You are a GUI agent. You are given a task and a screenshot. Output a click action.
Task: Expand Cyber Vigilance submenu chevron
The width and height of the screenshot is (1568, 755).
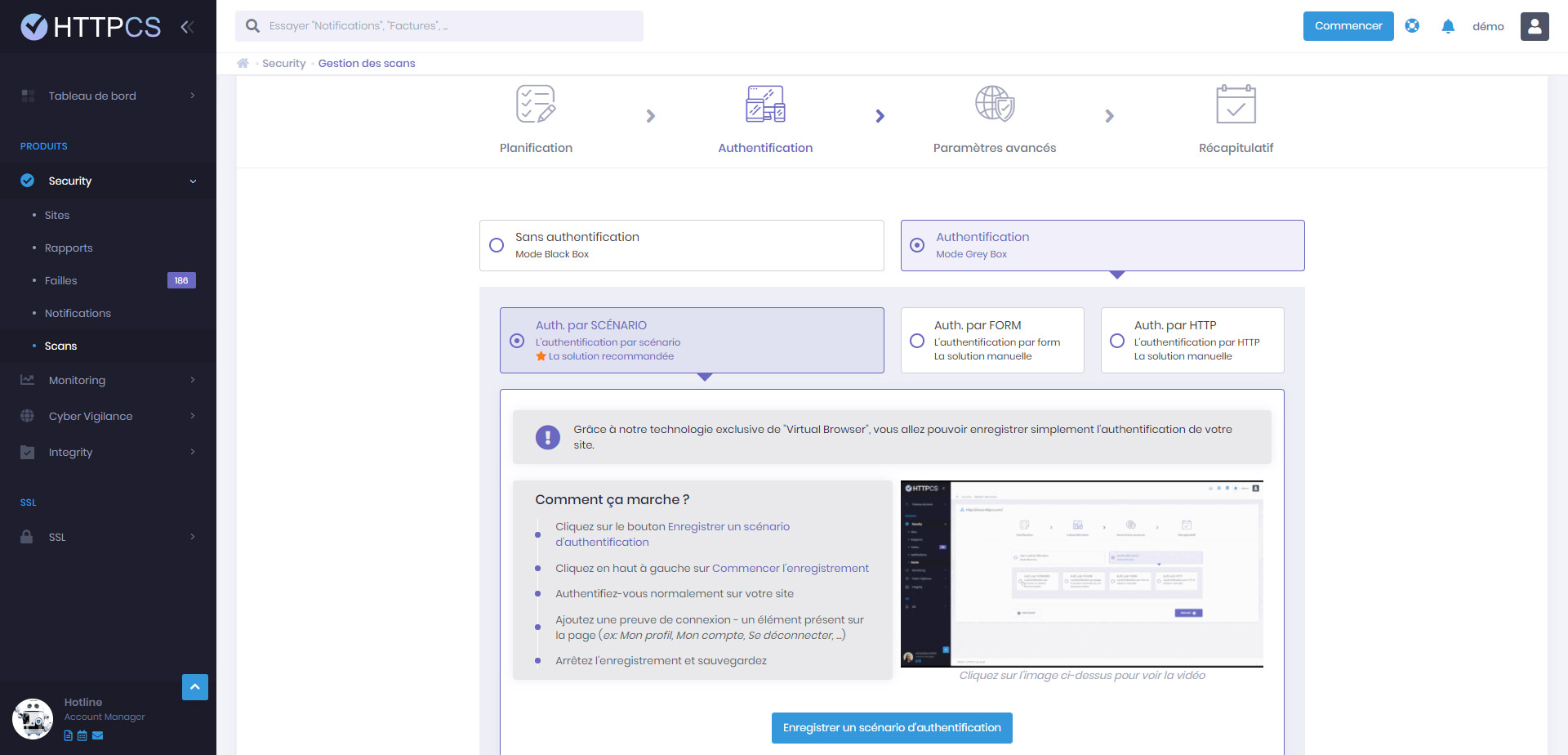click(x=193, y=416)
